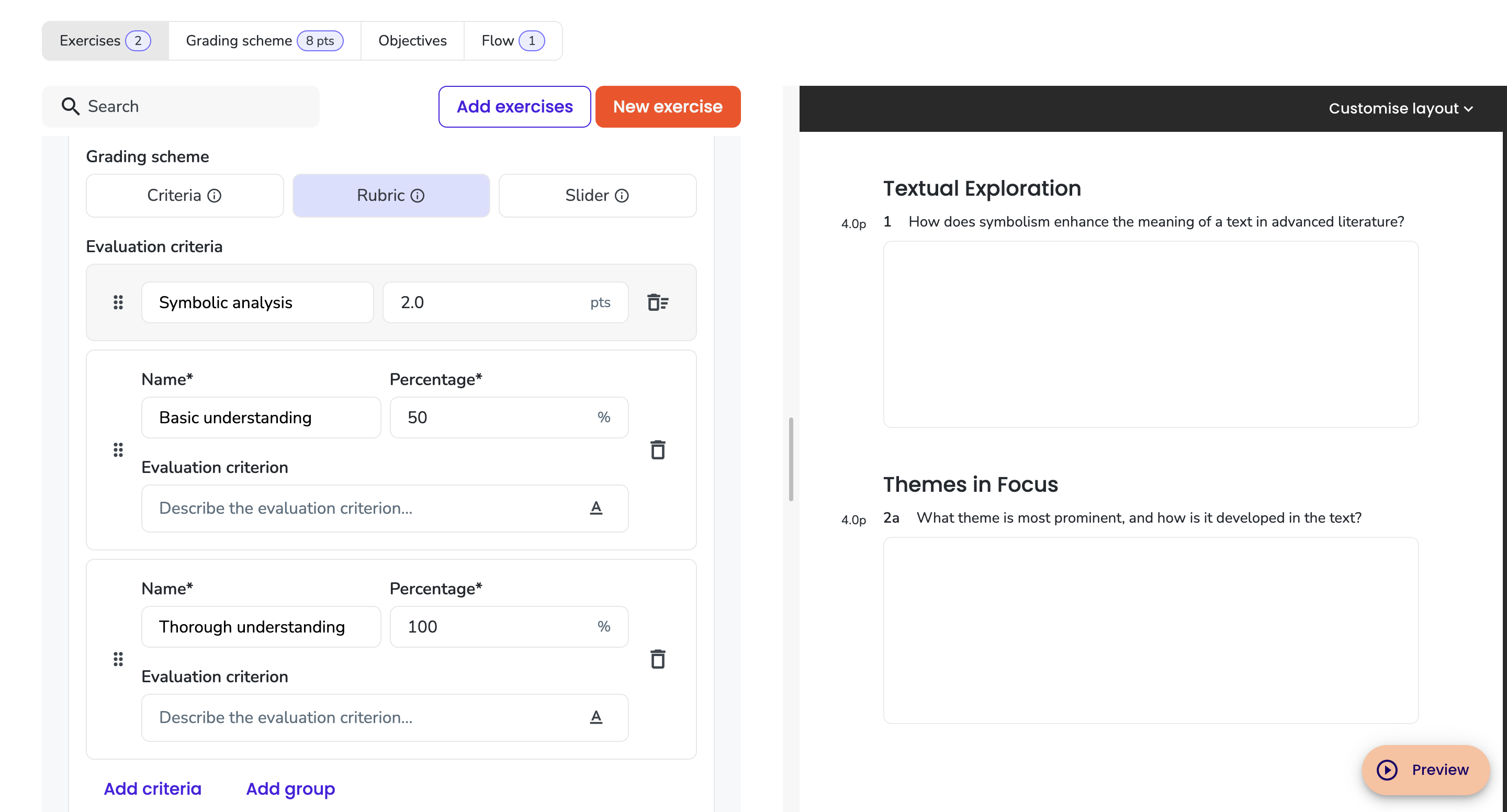Click the answer box for question 2a
Viewport: 1507px width, 812px height.
1150,630
